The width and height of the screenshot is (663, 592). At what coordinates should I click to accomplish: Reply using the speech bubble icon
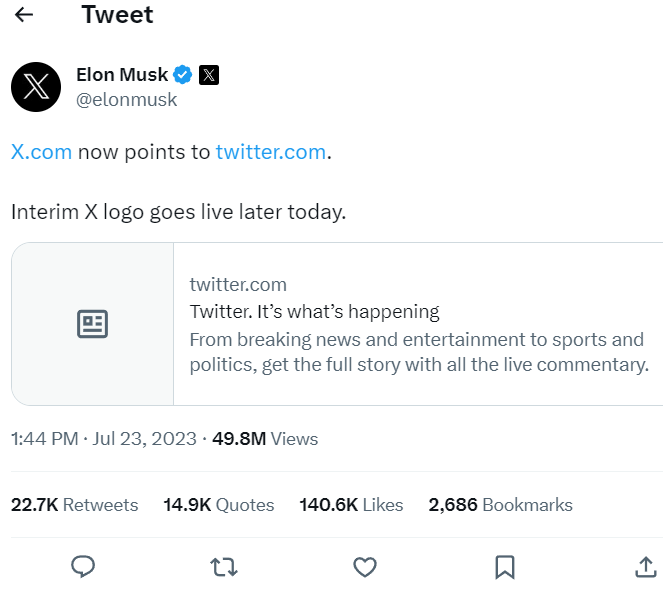point(83,567)
